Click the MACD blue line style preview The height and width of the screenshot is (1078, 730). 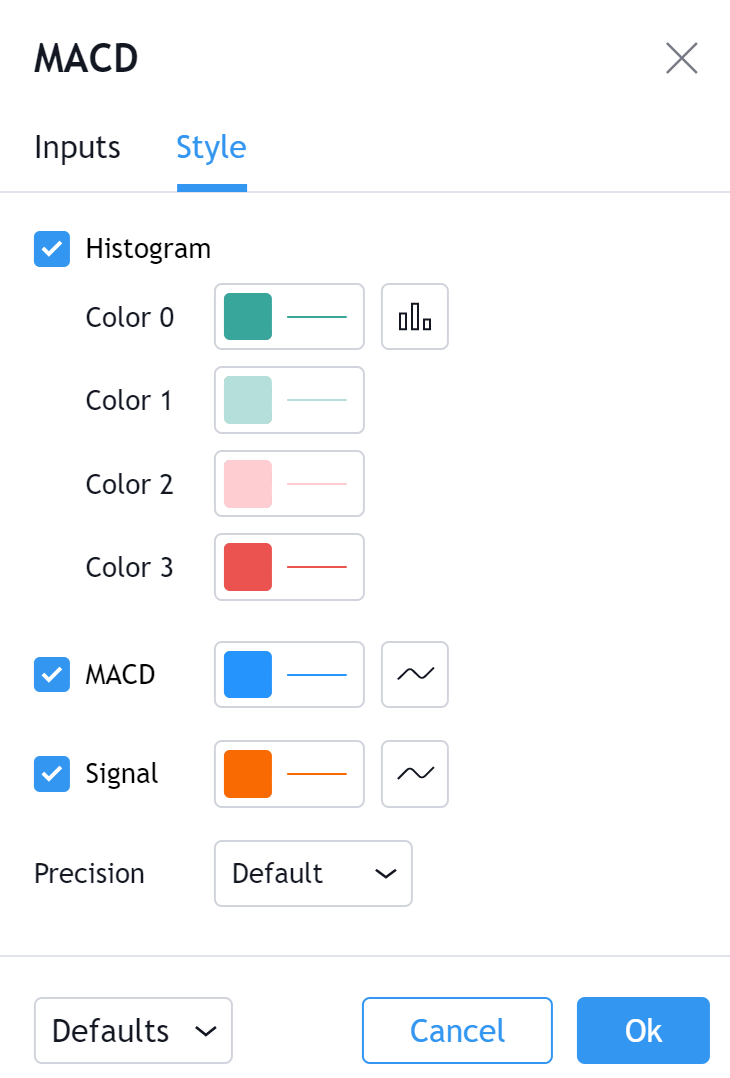click(317, 675)
